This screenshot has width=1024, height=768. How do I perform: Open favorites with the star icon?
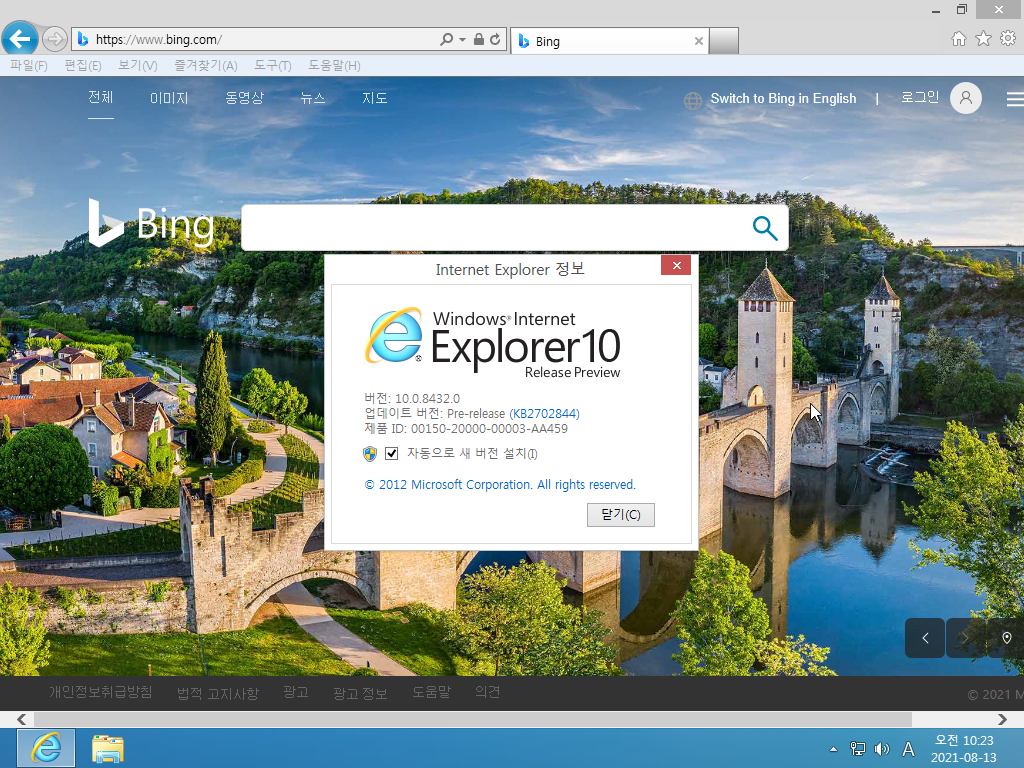tap(983, 39)
